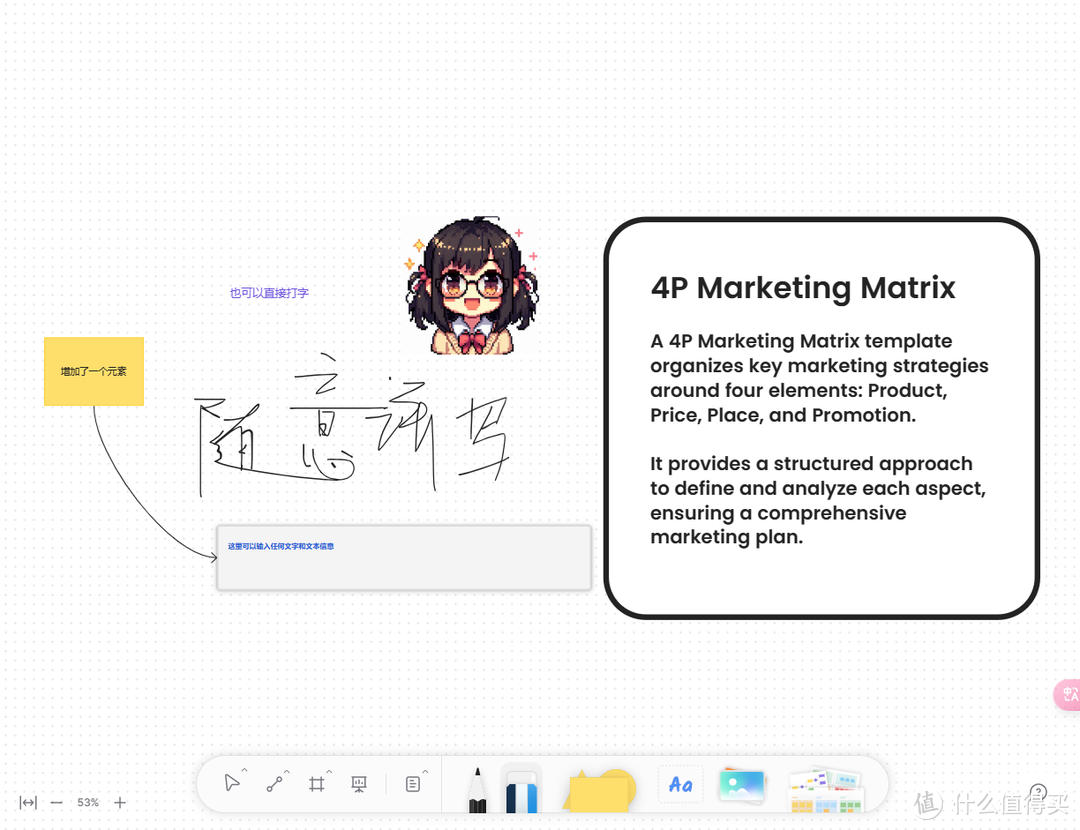The height and width of the screenshot is (830, 1080).
Task: Select the pixel-art girl image
Action: (x=472, y=286)
